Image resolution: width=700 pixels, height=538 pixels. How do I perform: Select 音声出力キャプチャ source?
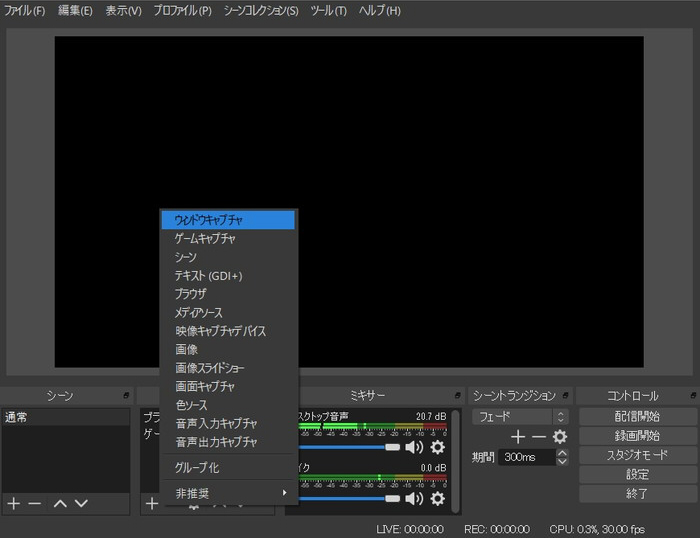pyautogui.click(x=228, y=442)
